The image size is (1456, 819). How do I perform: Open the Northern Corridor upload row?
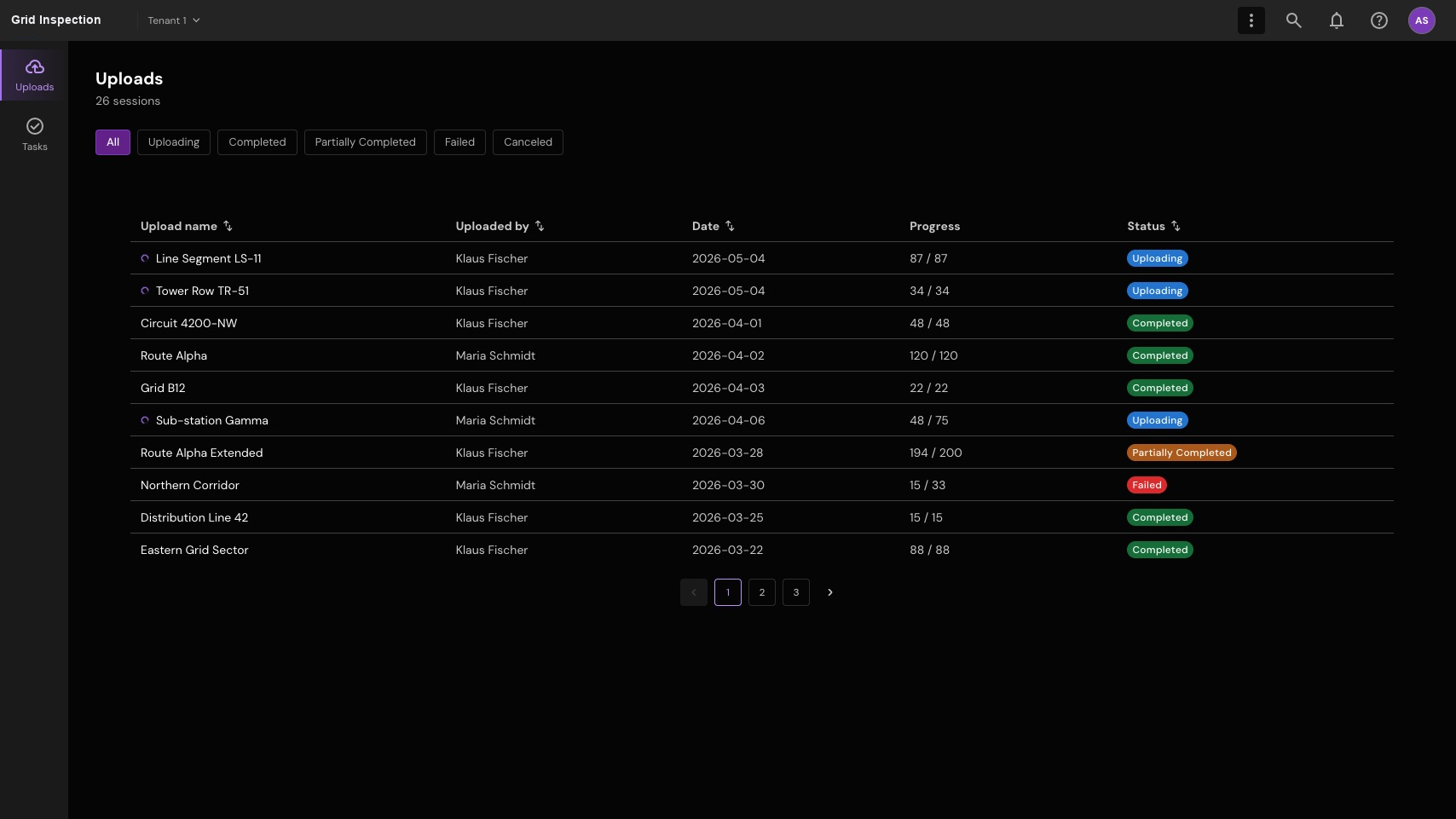coord(761,485)
